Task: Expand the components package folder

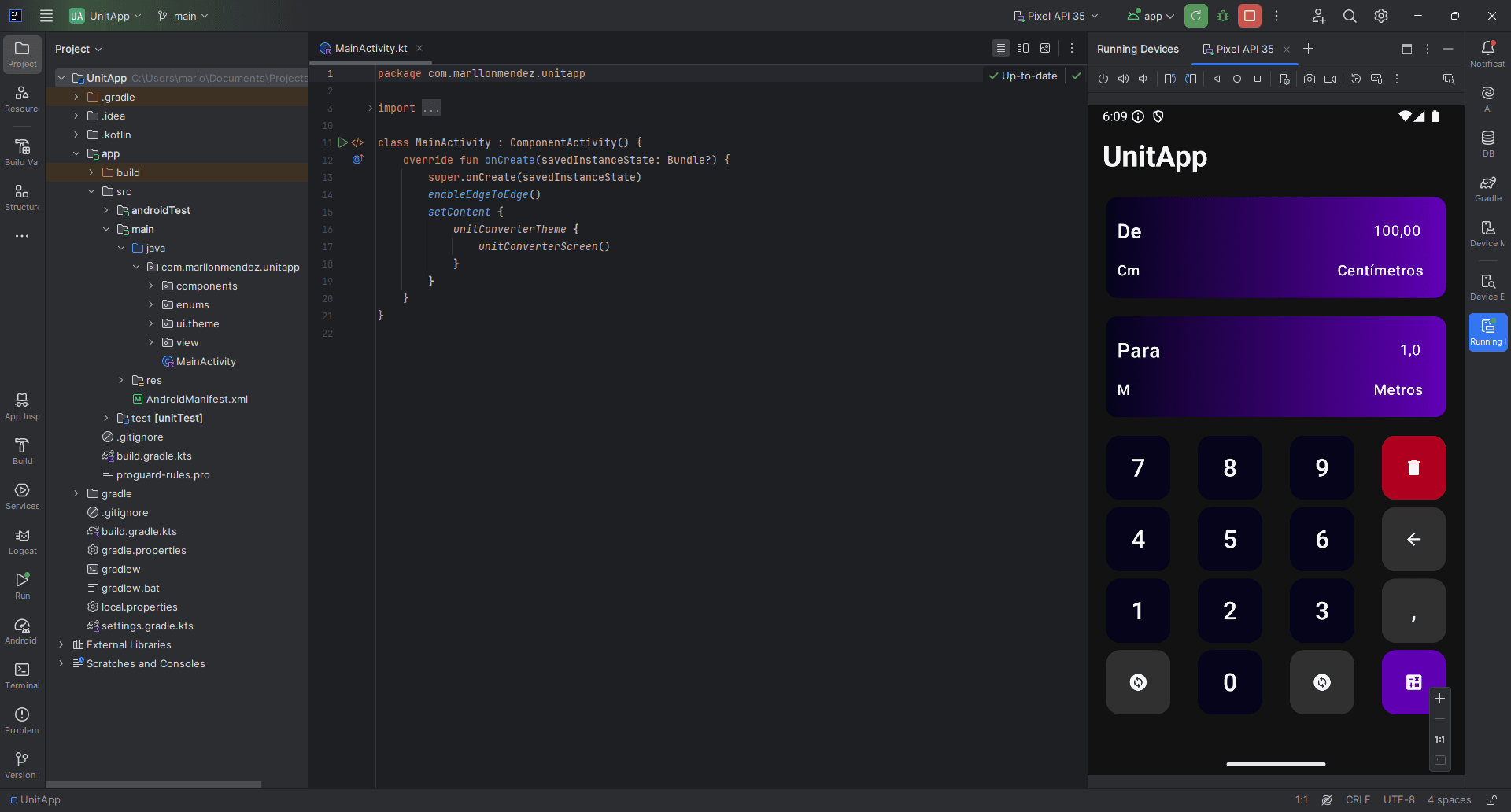Action: [x=151, y=286]
